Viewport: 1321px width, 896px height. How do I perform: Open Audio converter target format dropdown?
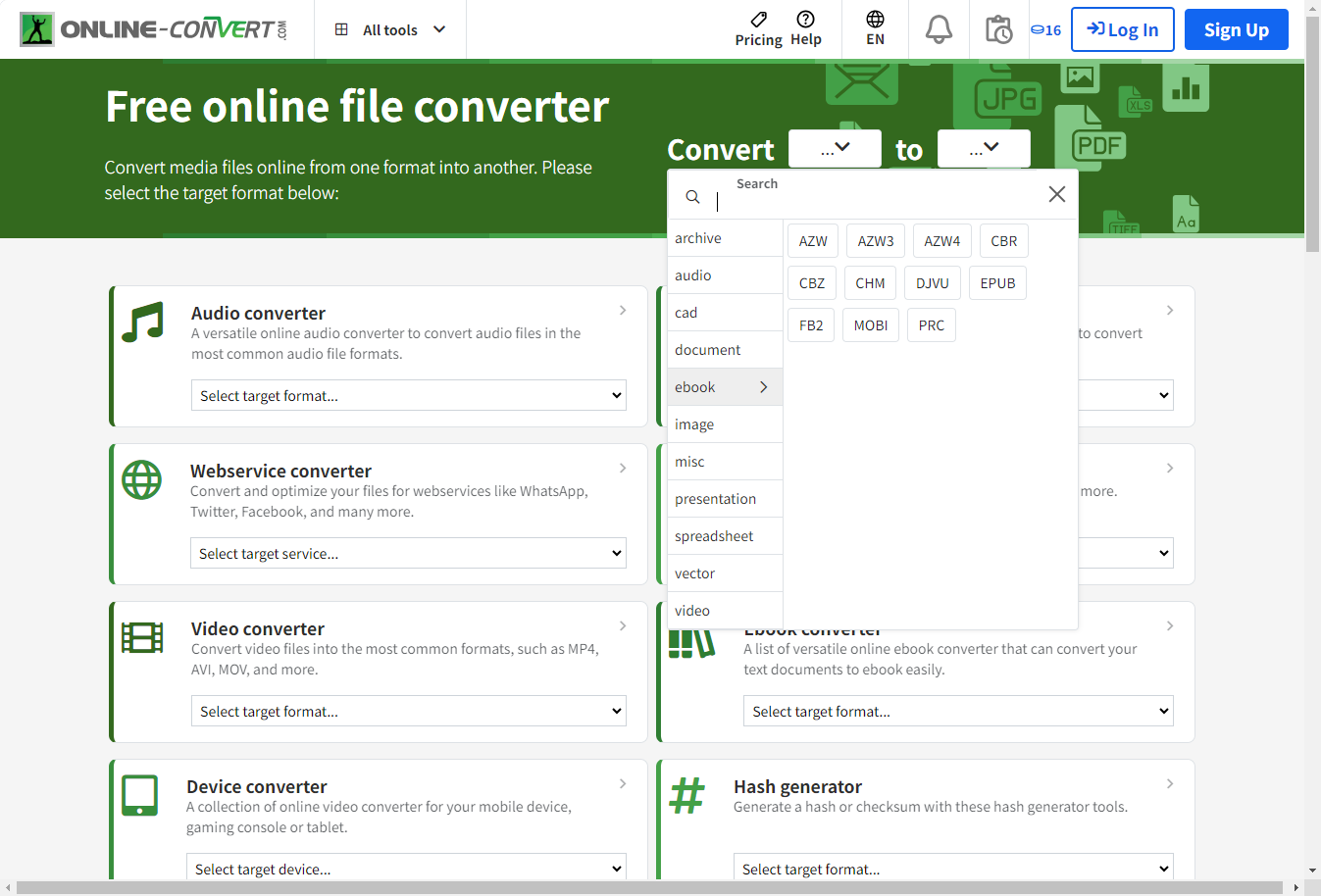pyautogui.click(x=408, y=396)
